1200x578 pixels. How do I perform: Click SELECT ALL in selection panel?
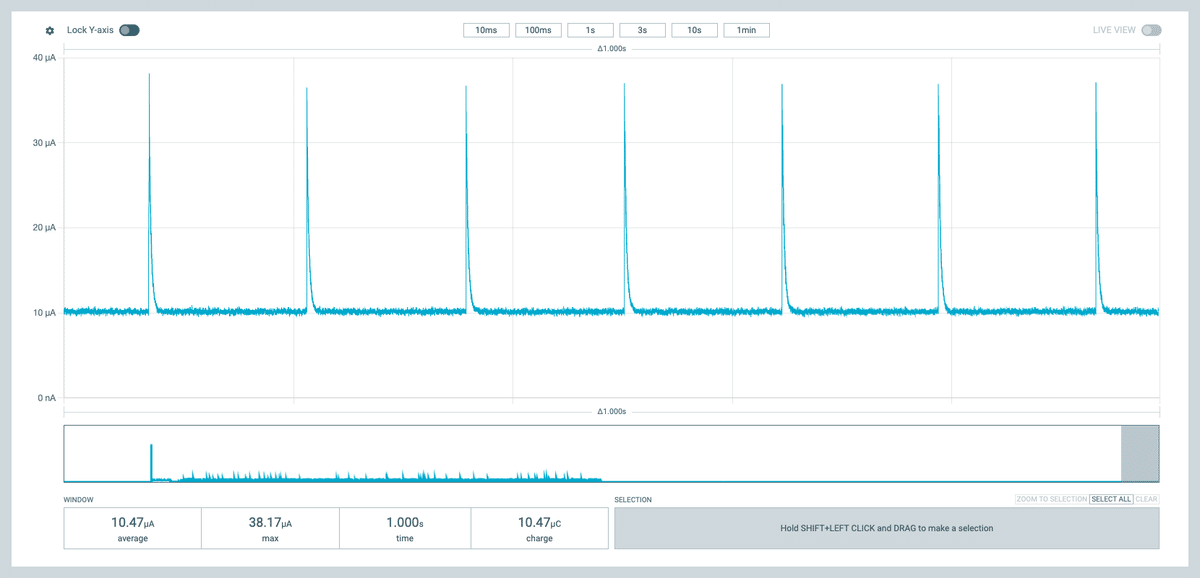[x=1111, y=499]
